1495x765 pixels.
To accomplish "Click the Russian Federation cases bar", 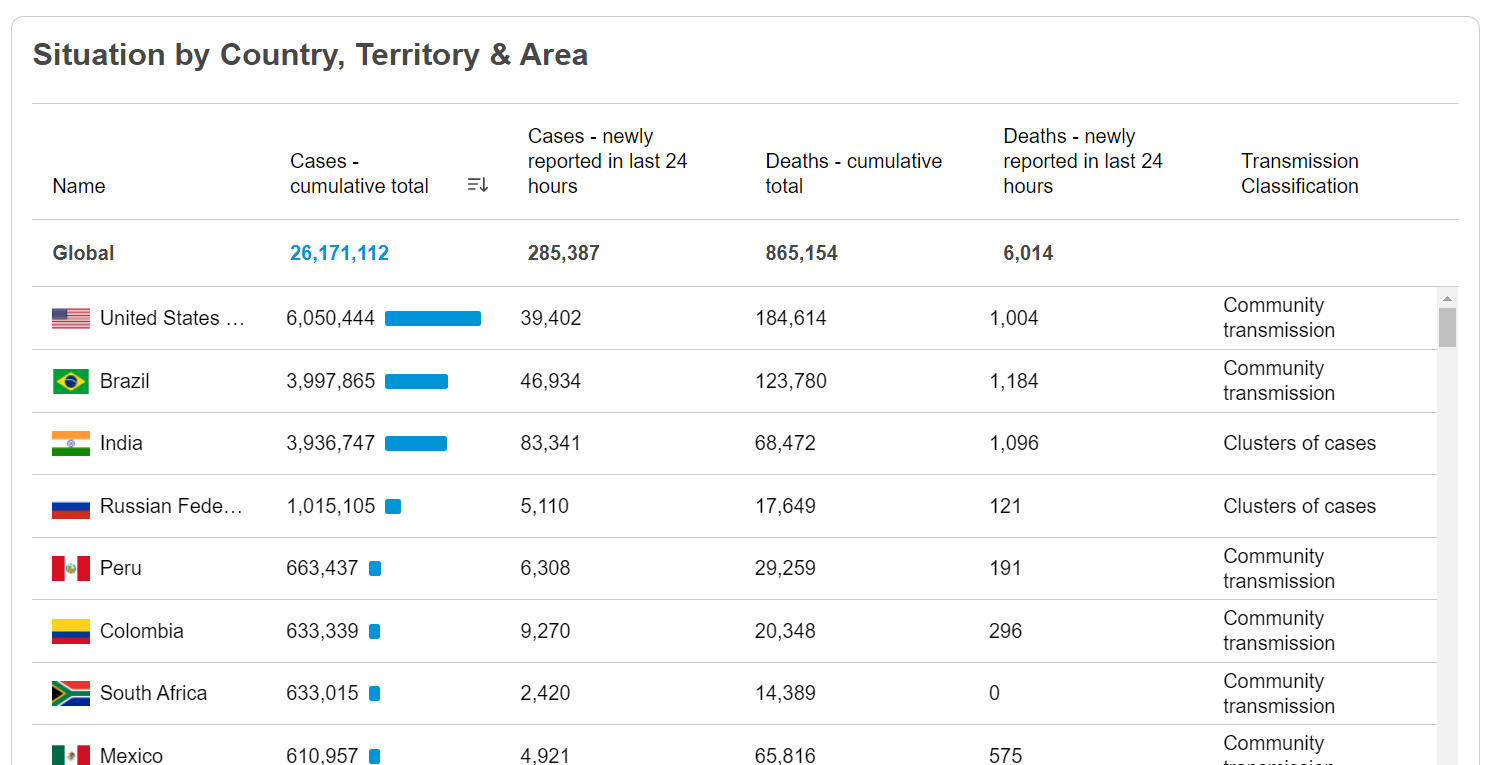I will pyautogui.click(x=393, y=506).
